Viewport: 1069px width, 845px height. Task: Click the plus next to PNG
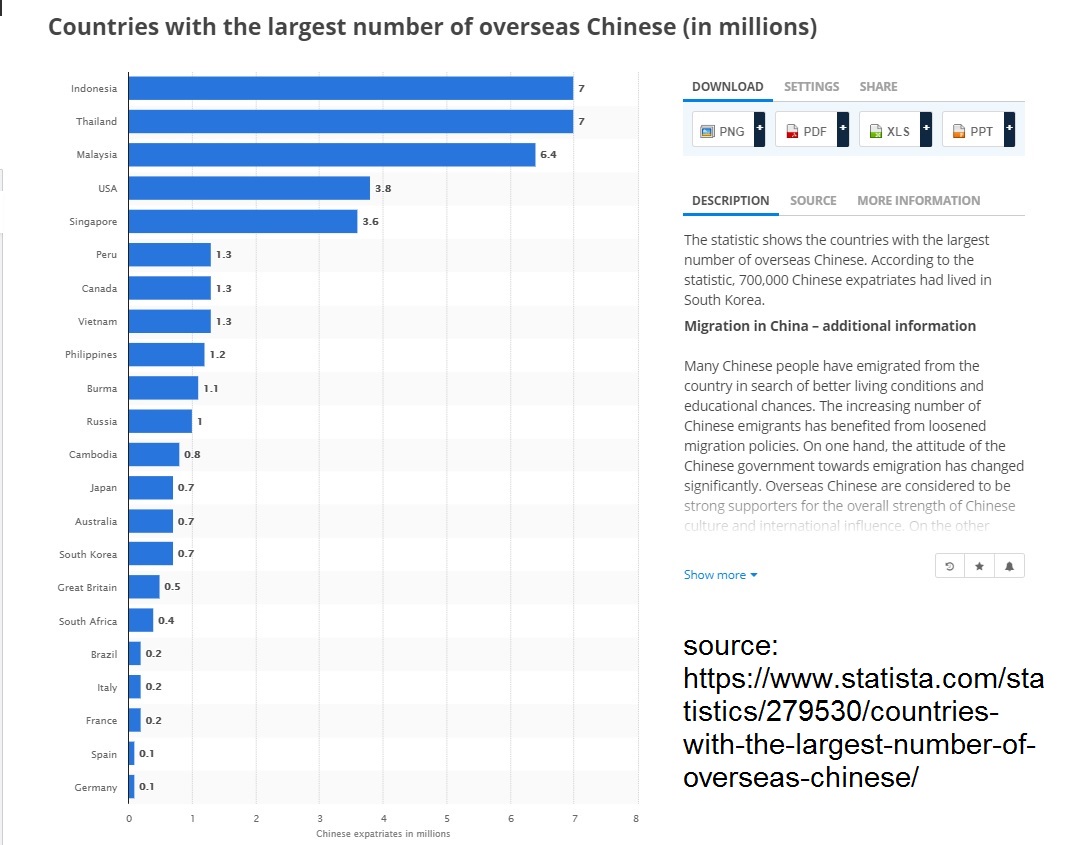click(x=759, y=130)
